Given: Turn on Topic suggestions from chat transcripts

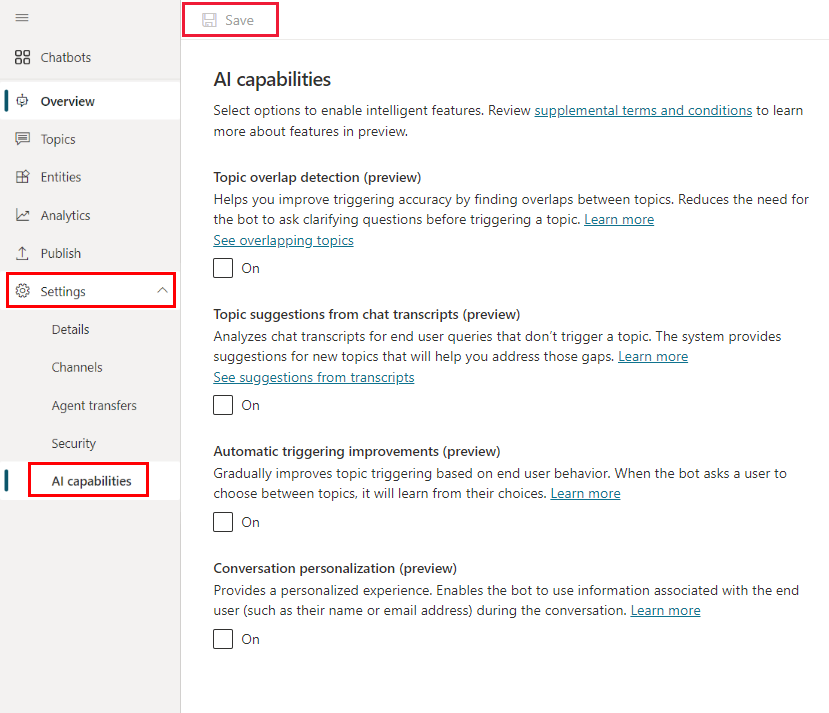Looking at the screenshot, I should click(x=223, y=405).
